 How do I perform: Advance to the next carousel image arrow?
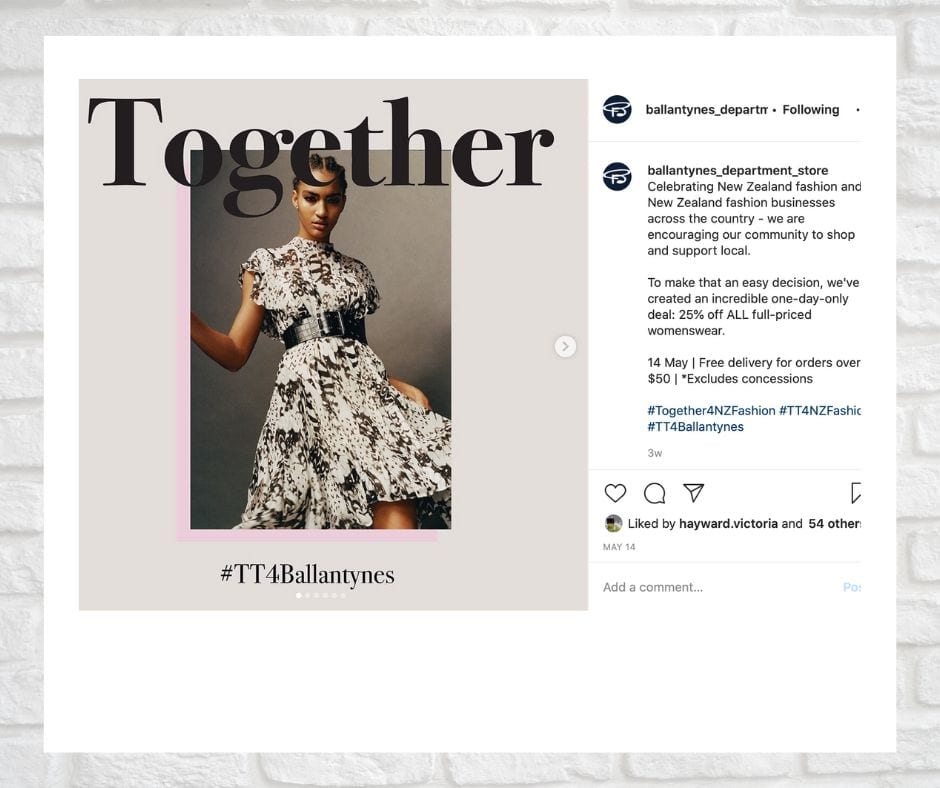coord(565,346)
